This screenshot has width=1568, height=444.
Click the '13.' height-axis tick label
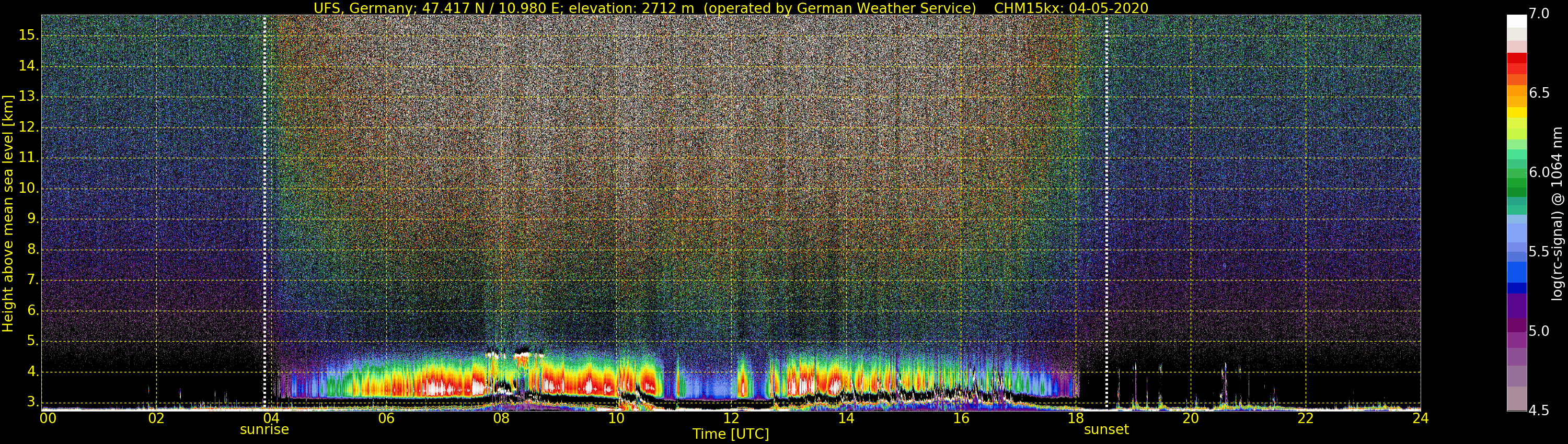click(29, 97)
